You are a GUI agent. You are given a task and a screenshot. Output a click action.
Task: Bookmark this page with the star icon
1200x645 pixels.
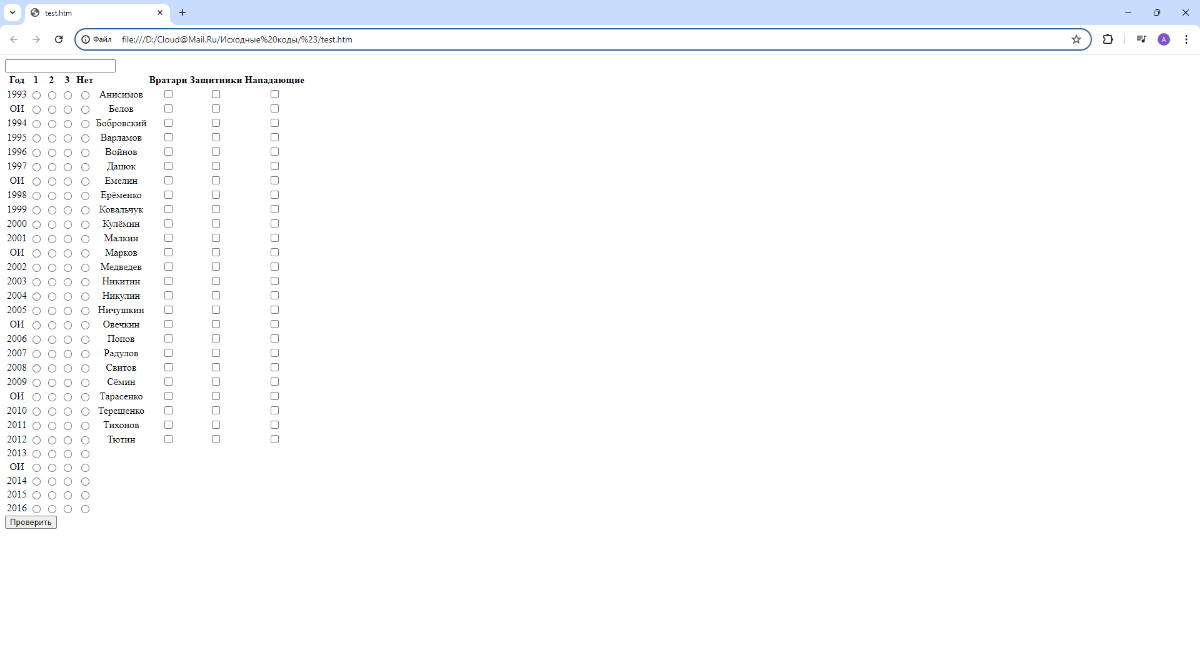(x=1076, y=39)
